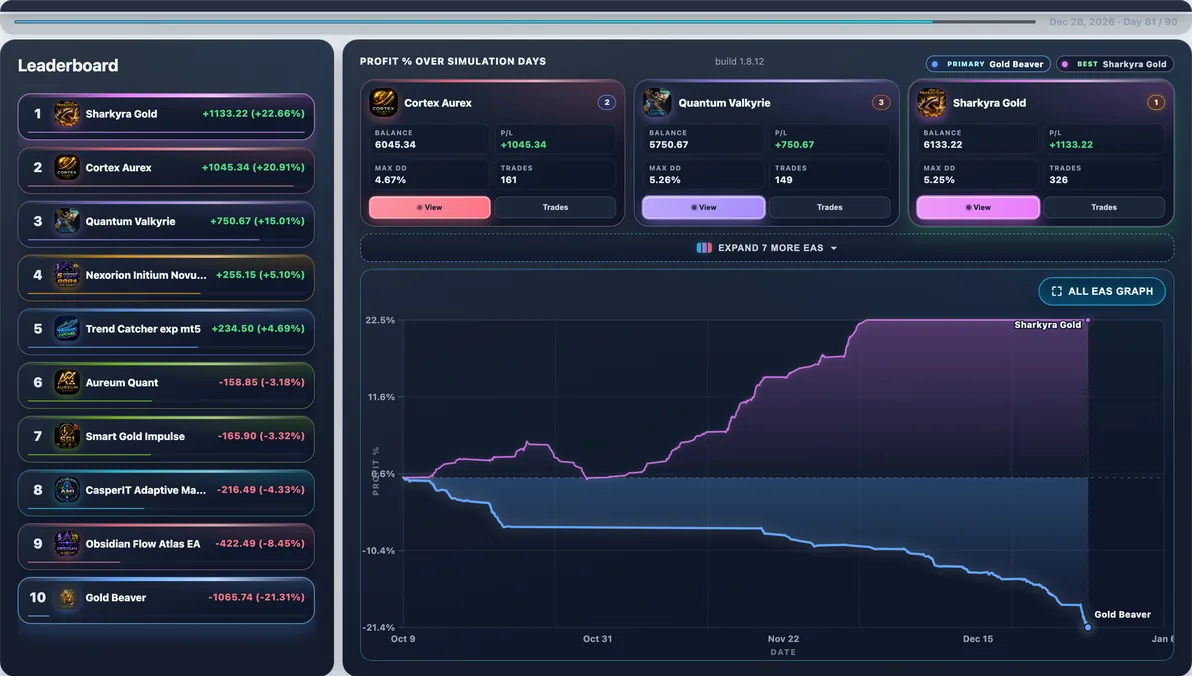Open the All EAs Graph view
The height and width of the screenshot is (676, 1192).
(1102, 291)
